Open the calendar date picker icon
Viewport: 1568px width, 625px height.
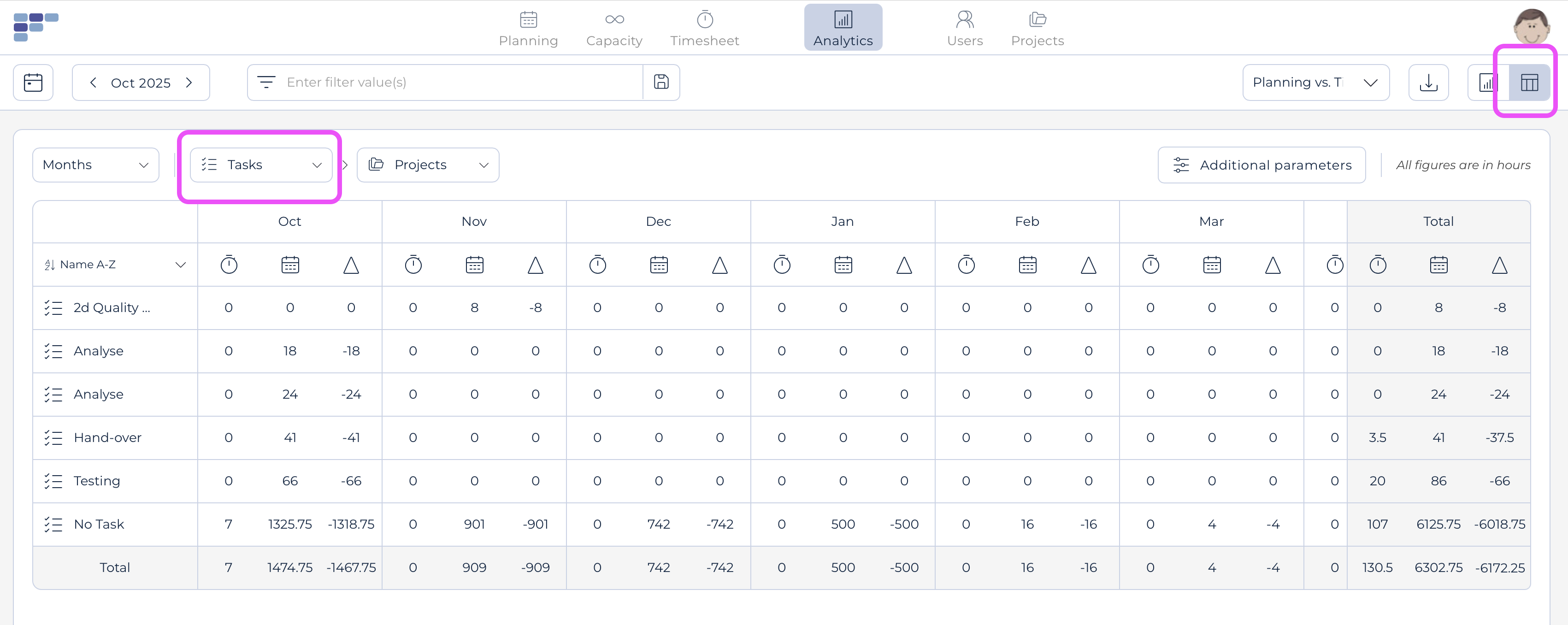click(x=33, y=82)
